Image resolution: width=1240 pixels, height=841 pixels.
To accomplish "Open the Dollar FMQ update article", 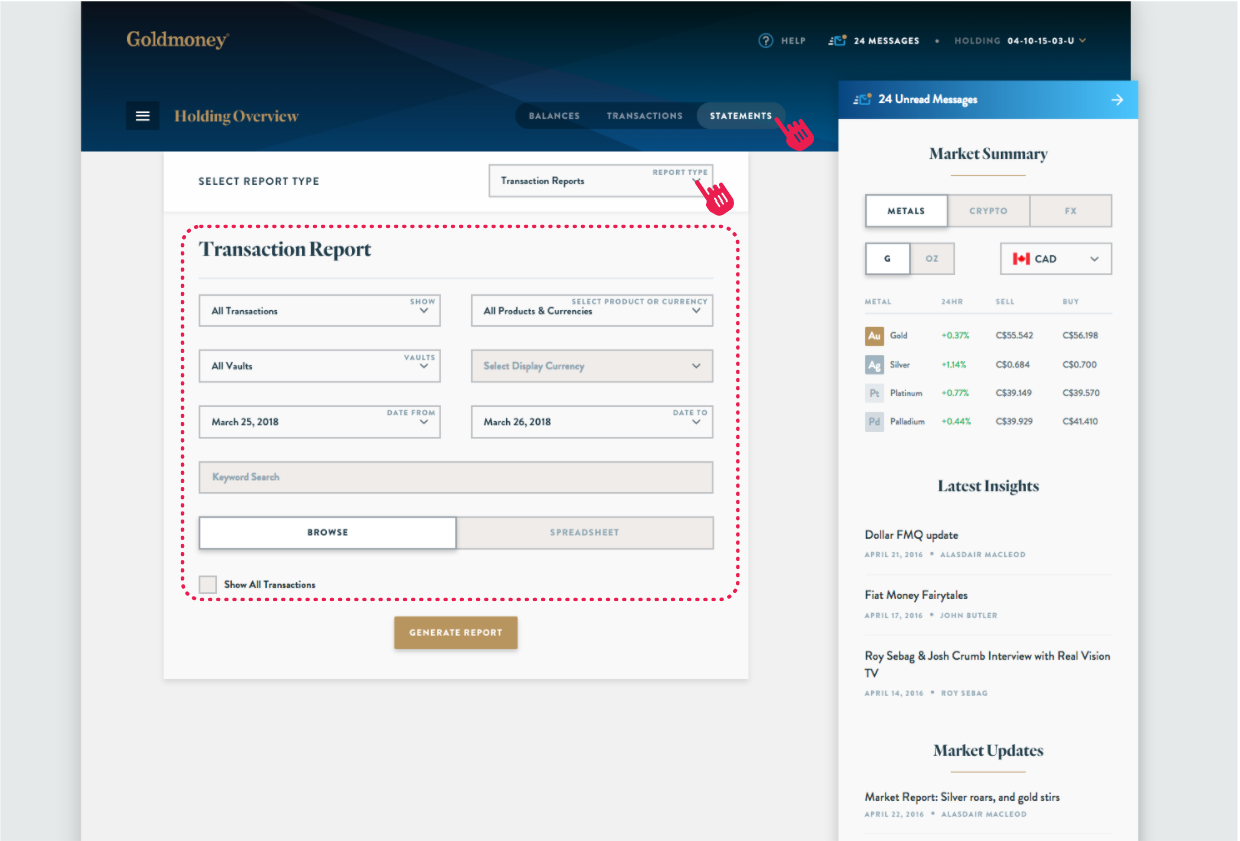I will [911, 535].
